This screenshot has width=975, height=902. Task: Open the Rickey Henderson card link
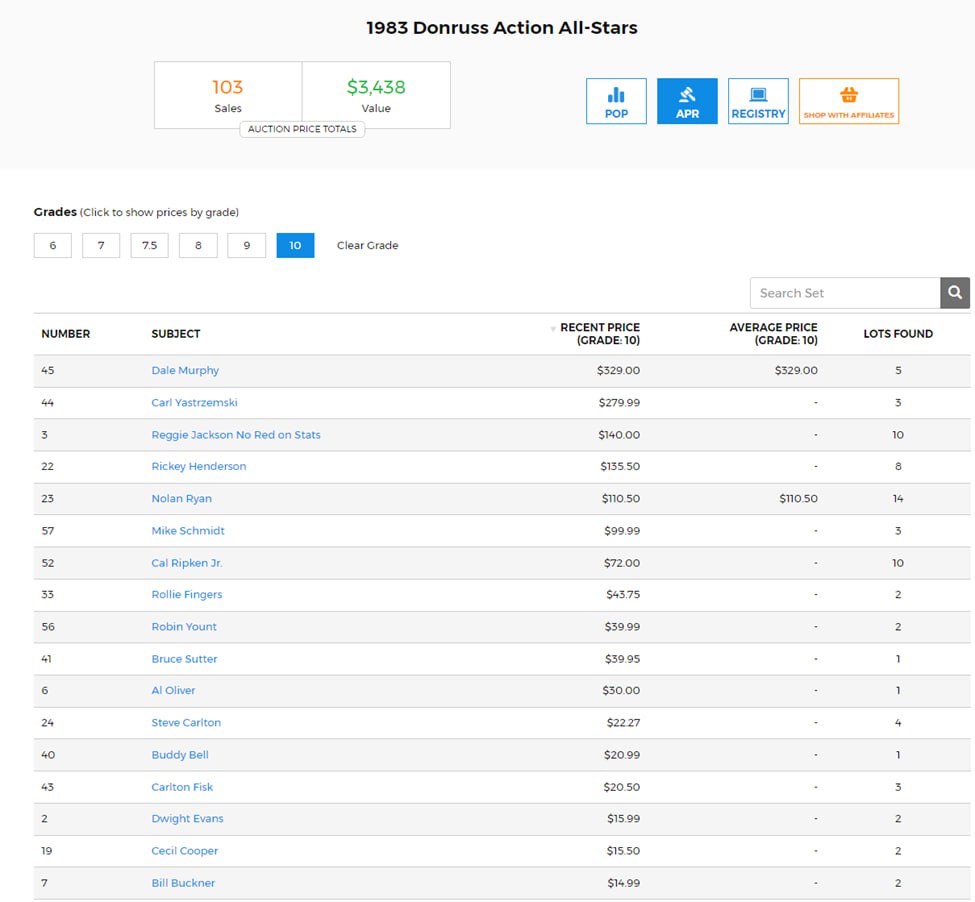(199, 466)
